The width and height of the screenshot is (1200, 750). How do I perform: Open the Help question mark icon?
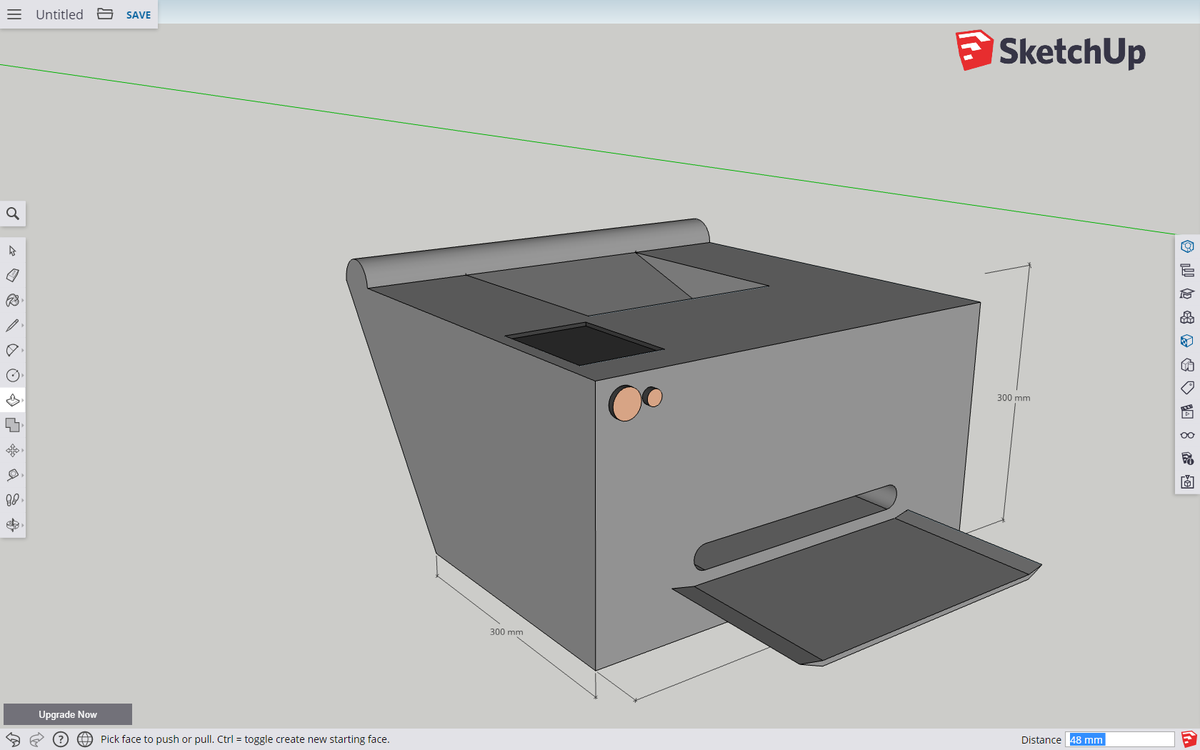tap(60, 739)
